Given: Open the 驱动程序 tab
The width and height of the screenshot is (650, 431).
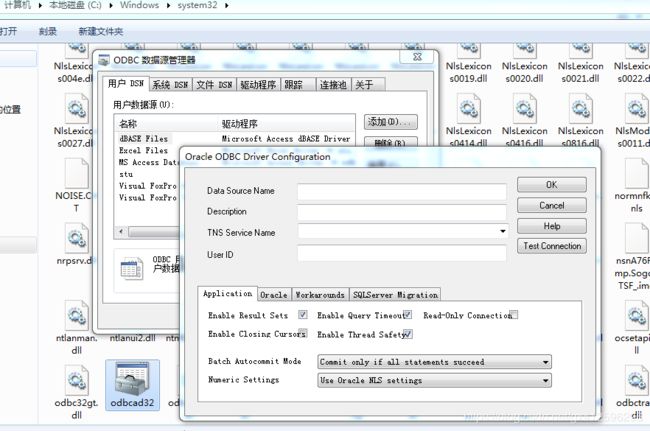Looking at the screenshot, I should [258, 85].
